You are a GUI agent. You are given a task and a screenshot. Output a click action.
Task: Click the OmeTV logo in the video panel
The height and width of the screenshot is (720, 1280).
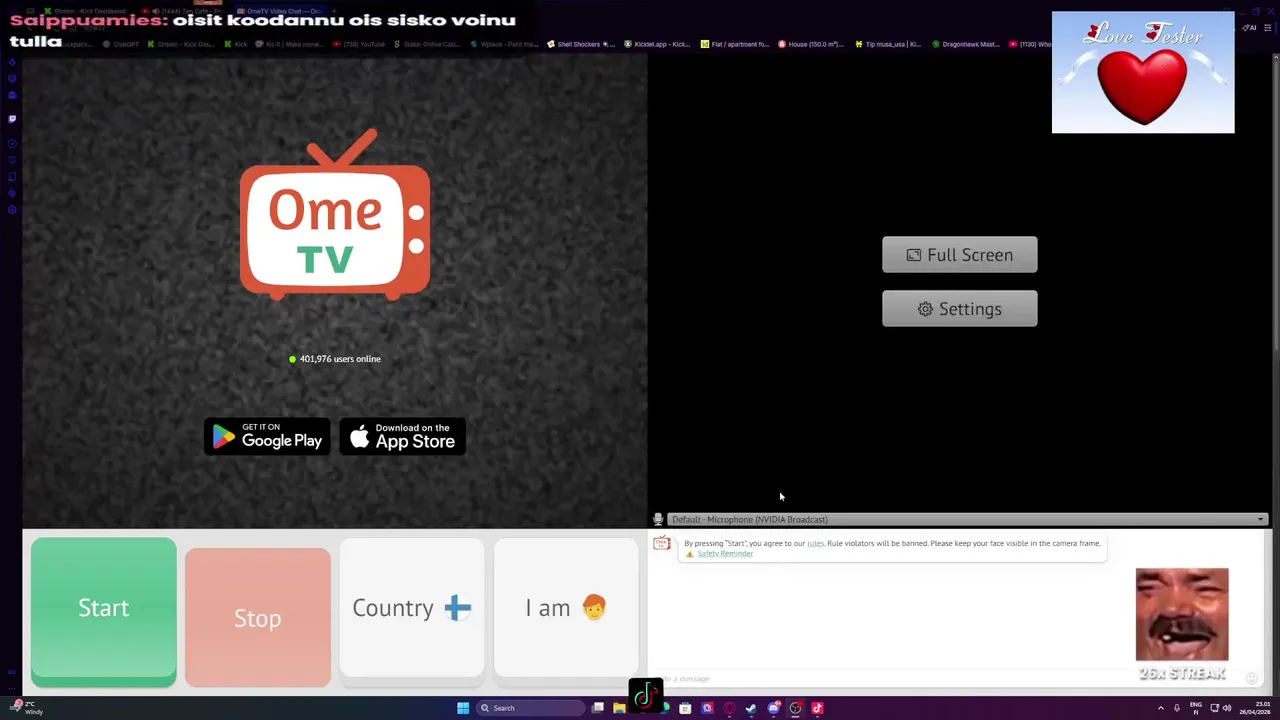[x=335, y=215]
